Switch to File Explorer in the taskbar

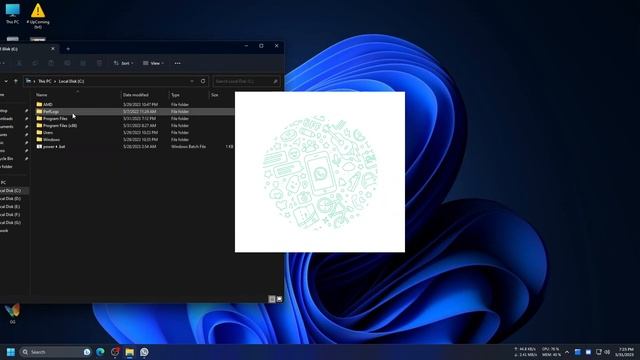pyautogui.click(x=130, y=352)
